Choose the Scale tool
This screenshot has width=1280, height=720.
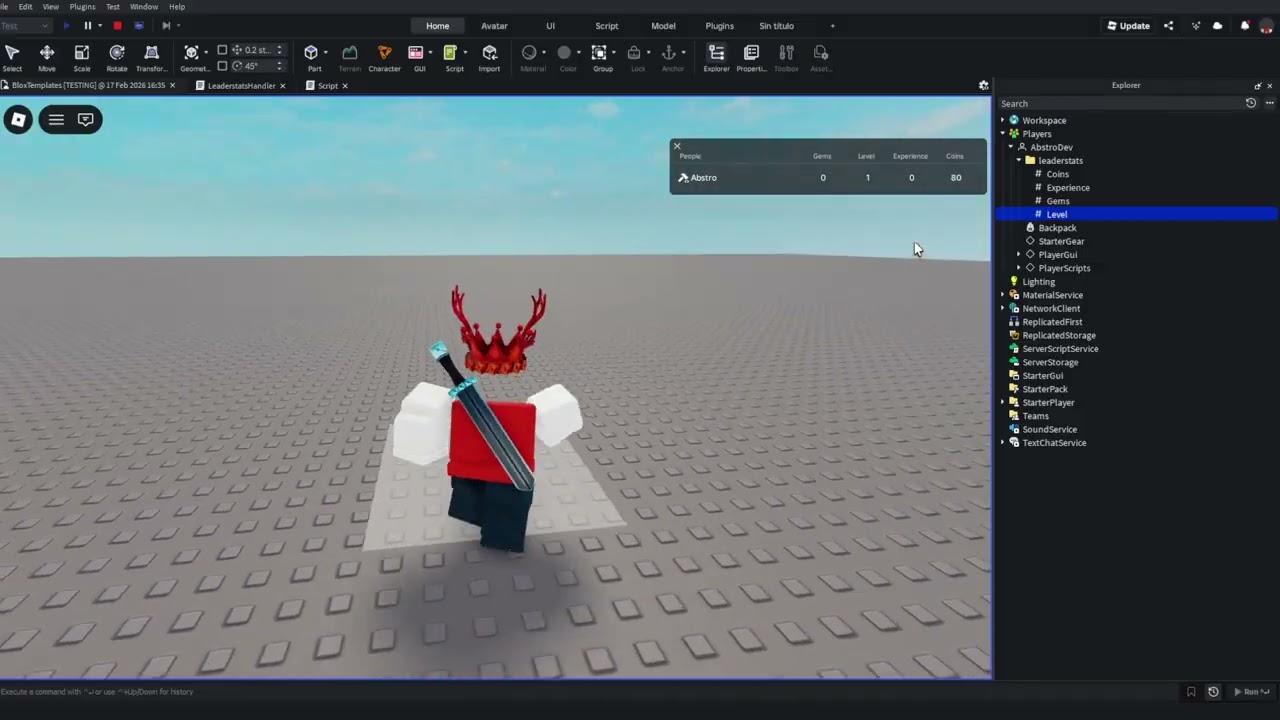click(x=82, y=58)
